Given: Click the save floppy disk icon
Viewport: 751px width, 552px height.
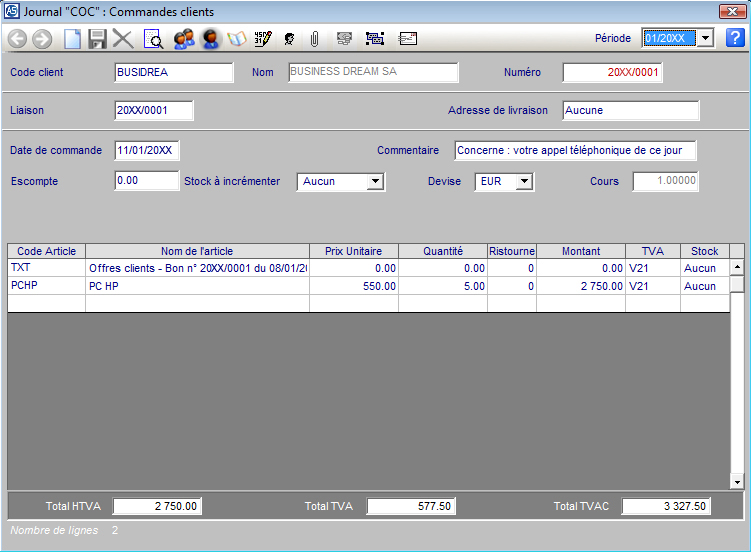Looking at the screenshot, I should click(97, 39).
